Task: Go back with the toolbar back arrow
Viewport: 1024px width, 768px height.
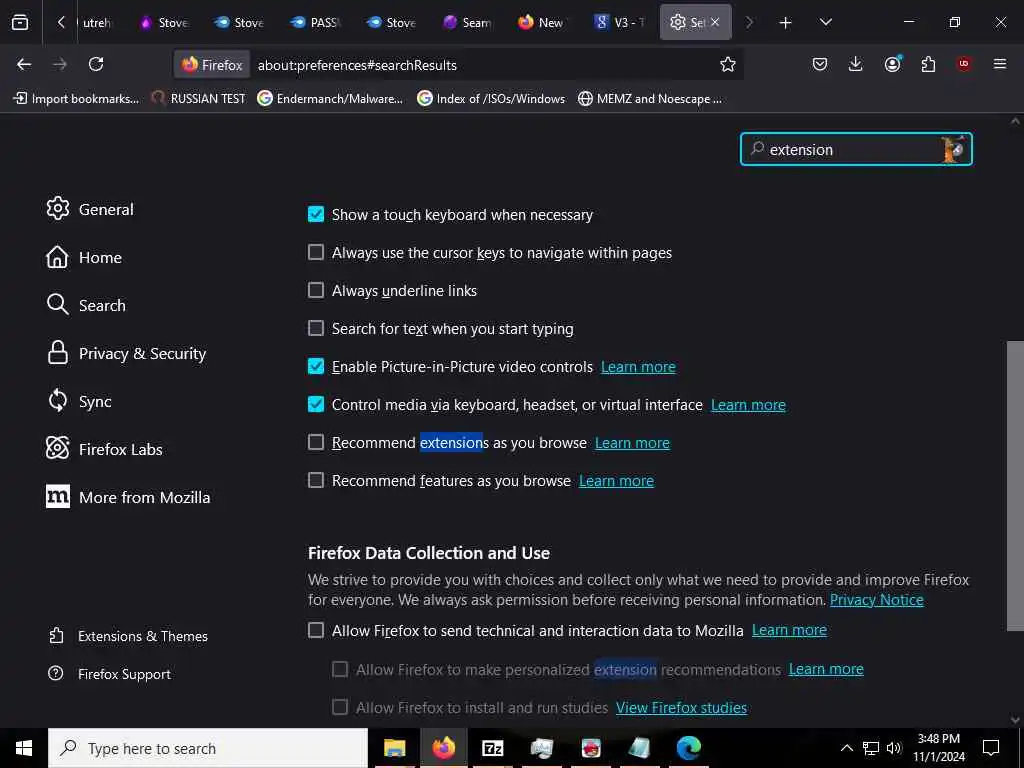Action: [24, 64]
